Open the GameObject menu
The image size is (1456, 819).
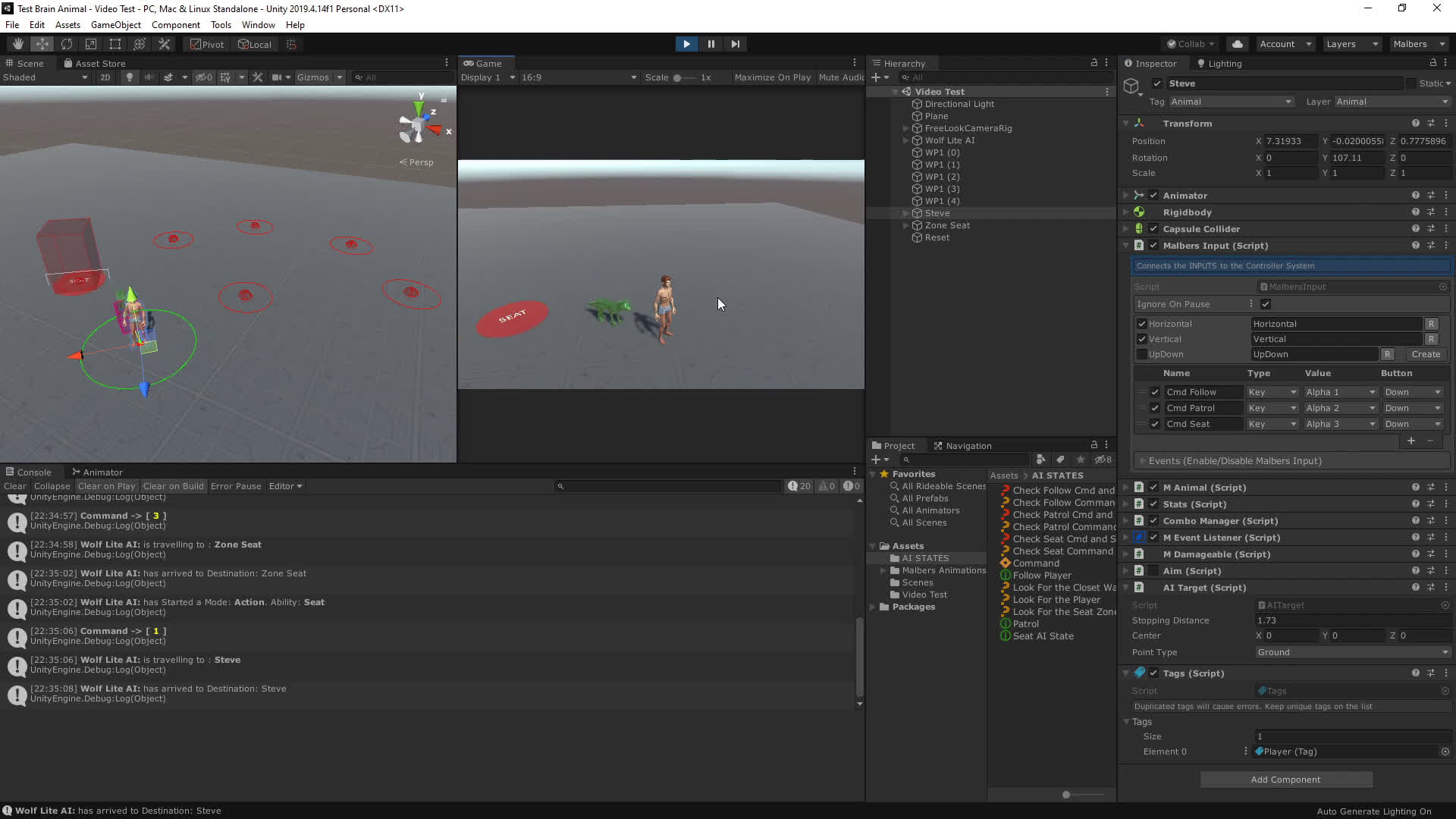[115, 25]
